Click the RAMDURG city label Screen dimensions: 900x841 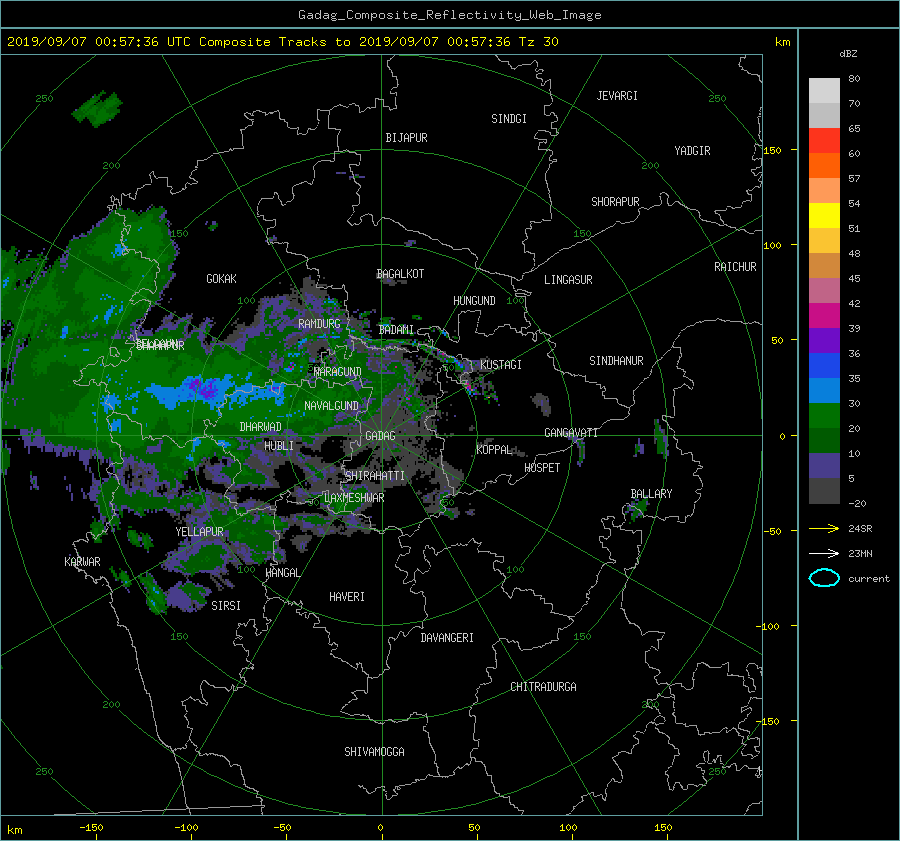click(x=319, y=324)
